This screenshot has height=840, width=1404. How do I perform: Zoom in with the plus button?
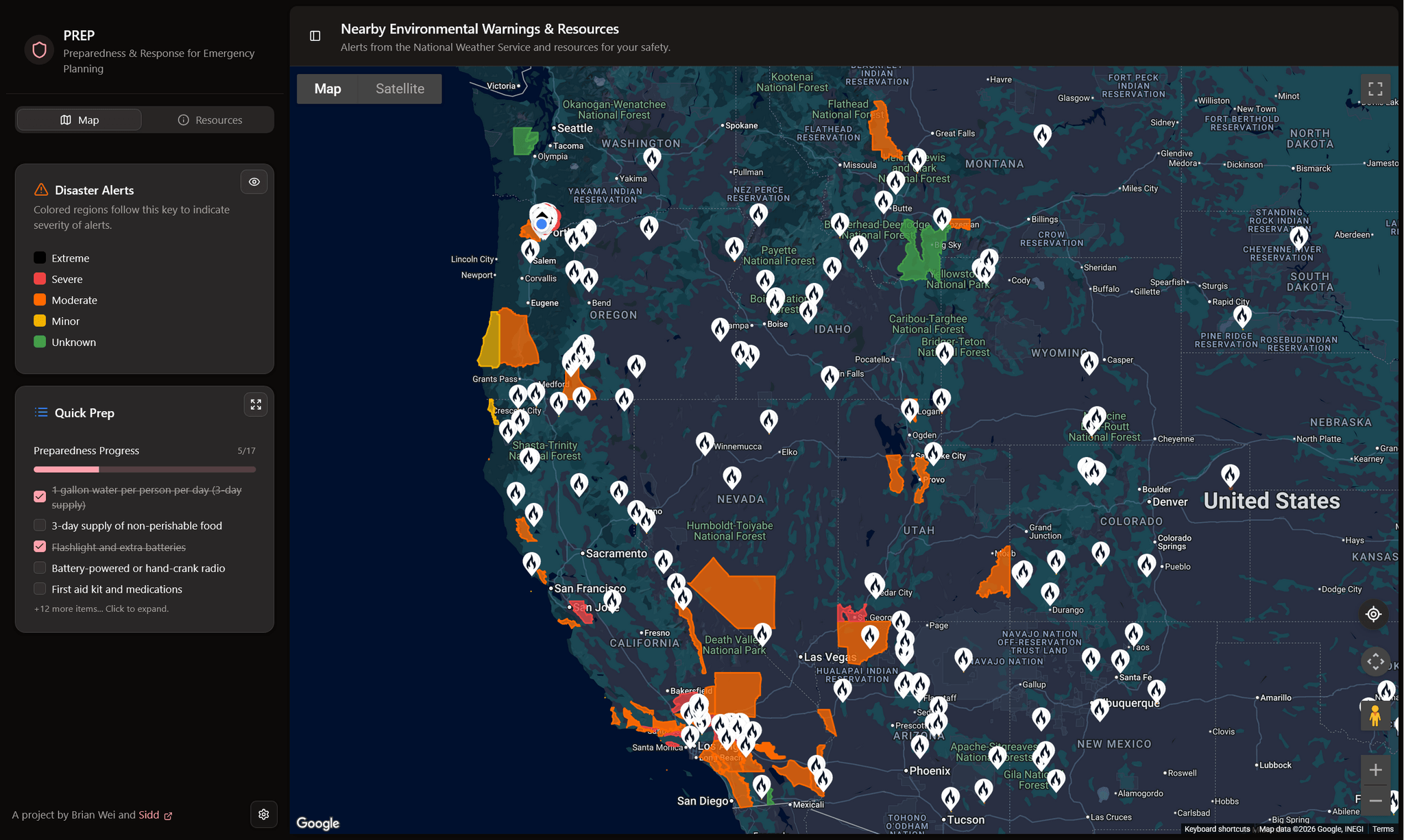[1375, 770]
